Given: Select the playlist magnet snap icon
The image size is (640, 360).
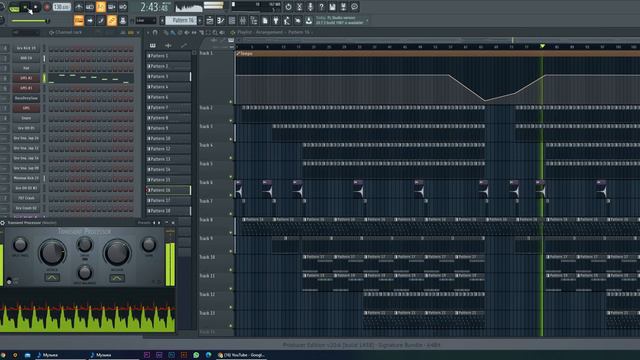Looking at the screenshot, I should coord(155,32).
